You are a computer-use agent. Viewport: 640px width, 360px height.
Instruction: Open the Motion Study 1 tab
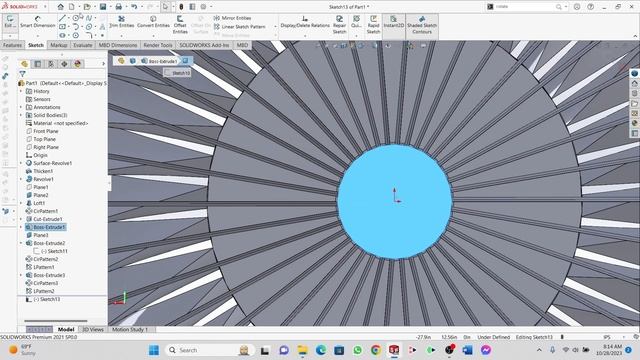point(130,329)
